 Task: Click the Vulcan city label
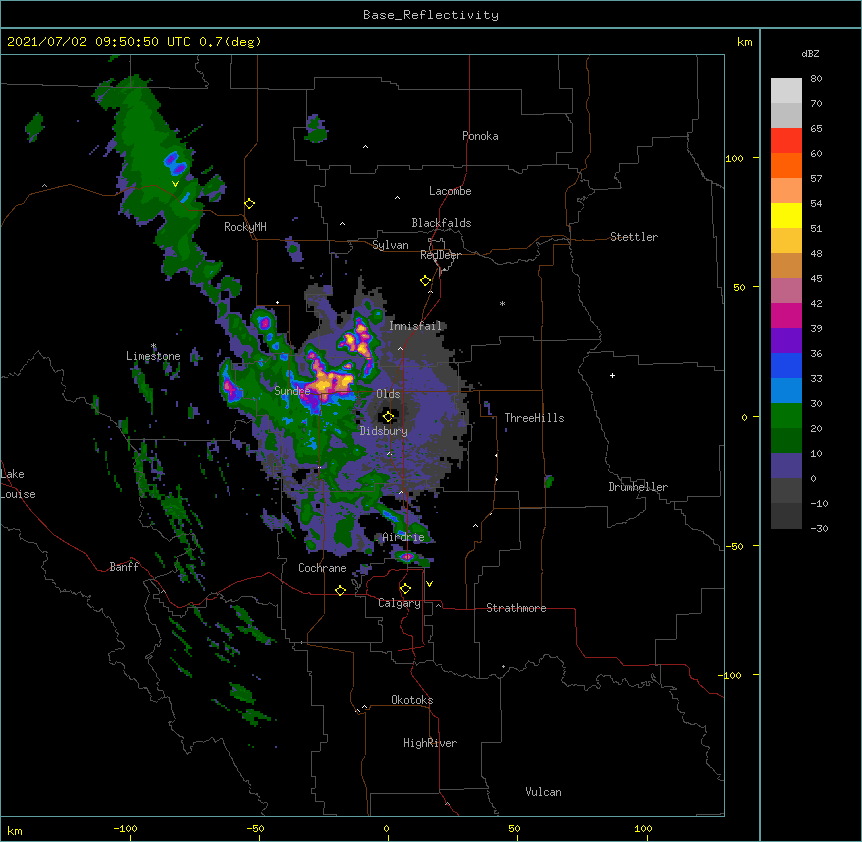click(543, 792)
